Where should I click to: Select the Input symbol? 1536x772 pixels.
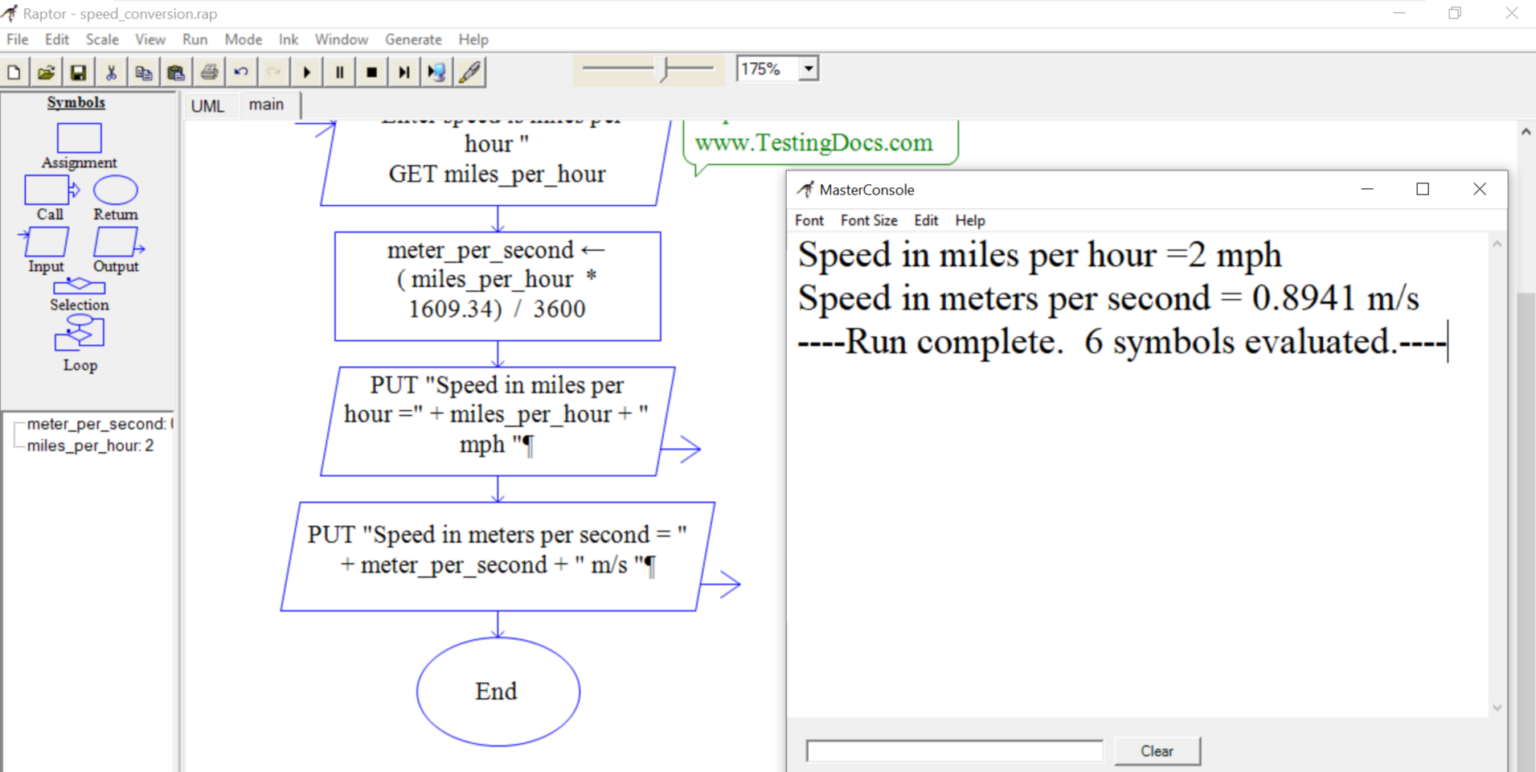click(45, 240)
